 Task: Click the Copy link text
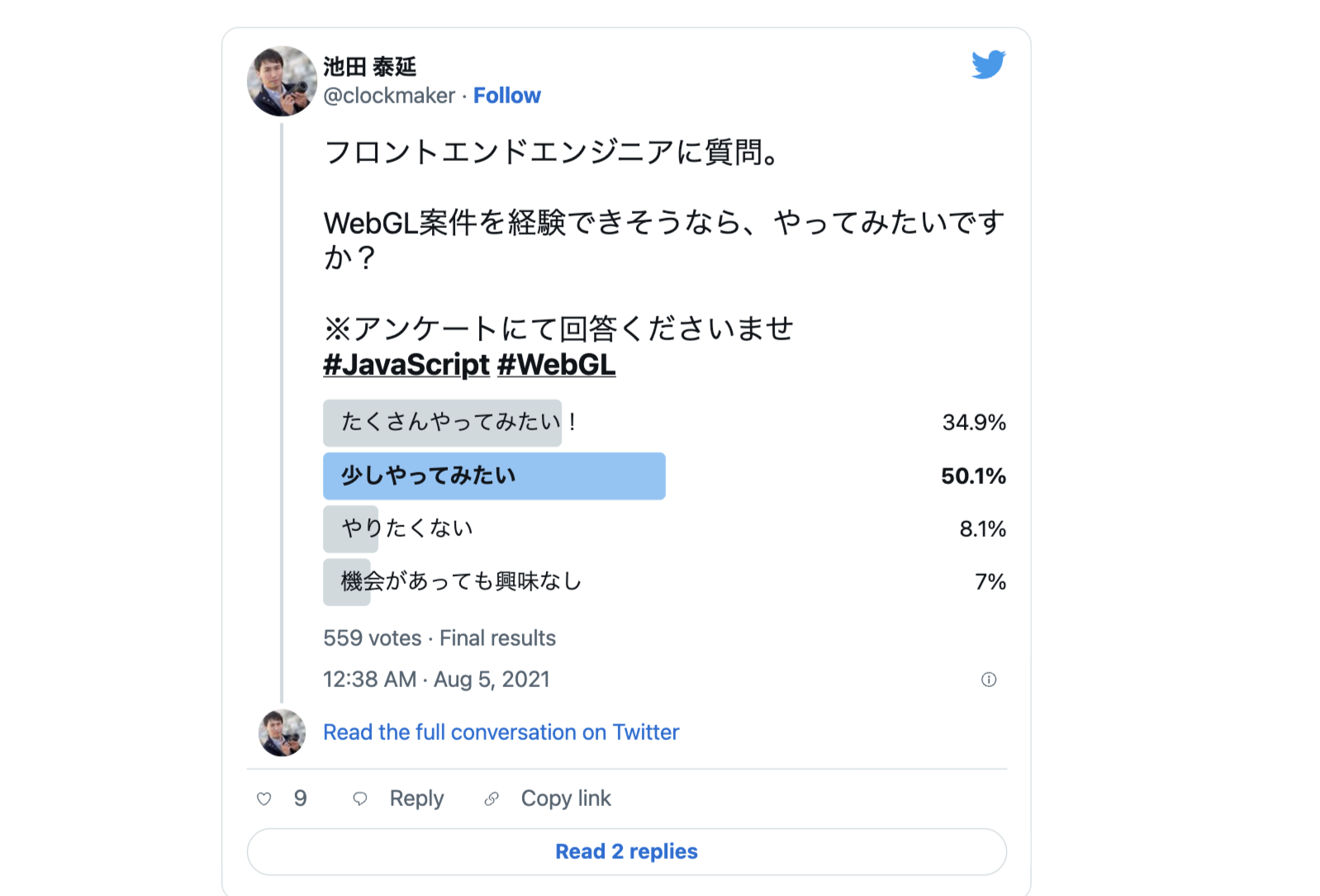566,799
